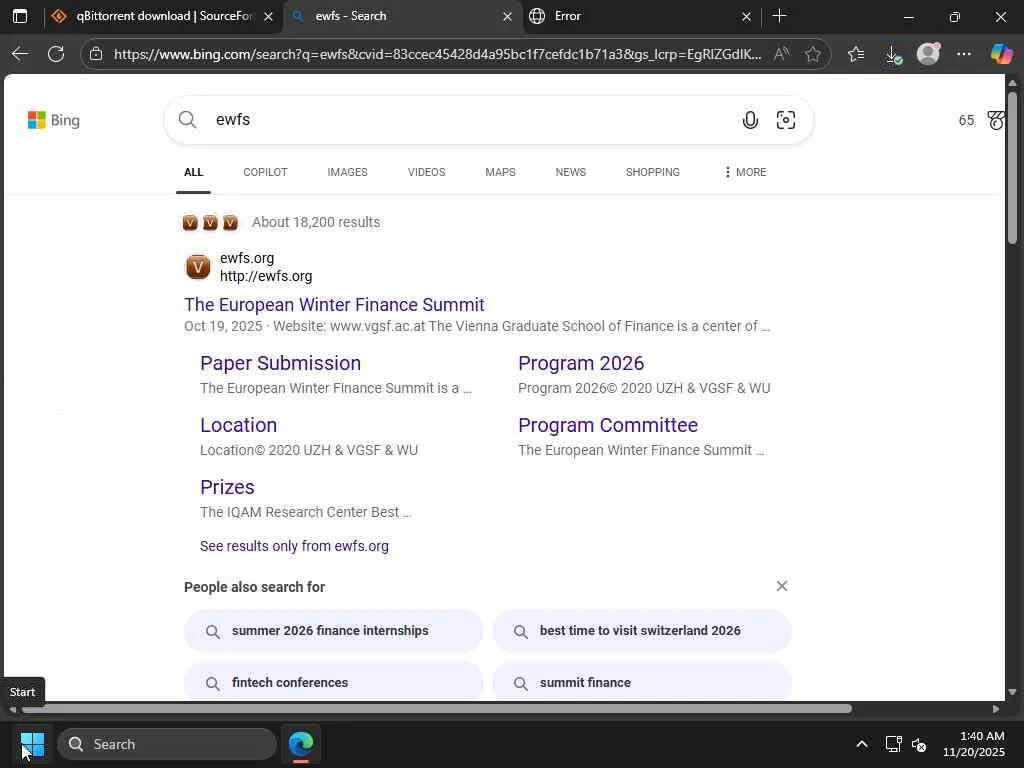Reload the page with the refresh icon
The height and width of the screenshot is (768, 1024).
click(56, 54)
